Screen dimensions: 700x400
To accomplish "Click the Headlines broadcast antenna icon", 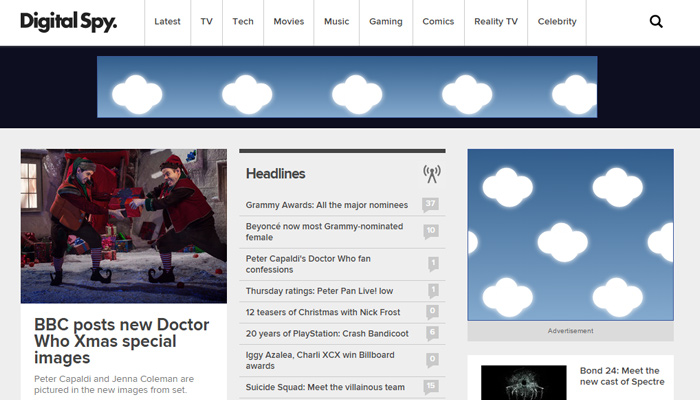I will click(x=431, y=174).
